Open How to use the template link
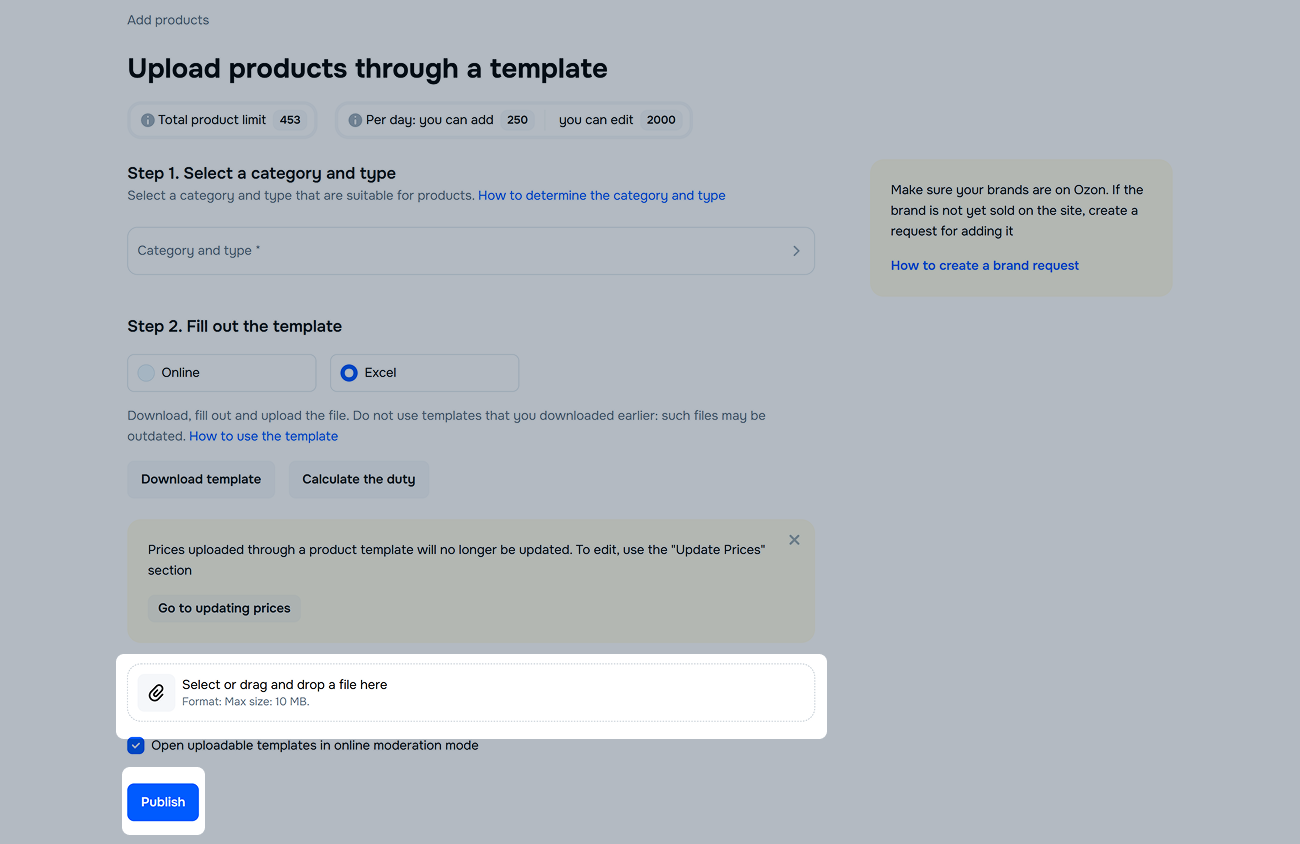The image size is (1300, 844). [x=264, y=437]
